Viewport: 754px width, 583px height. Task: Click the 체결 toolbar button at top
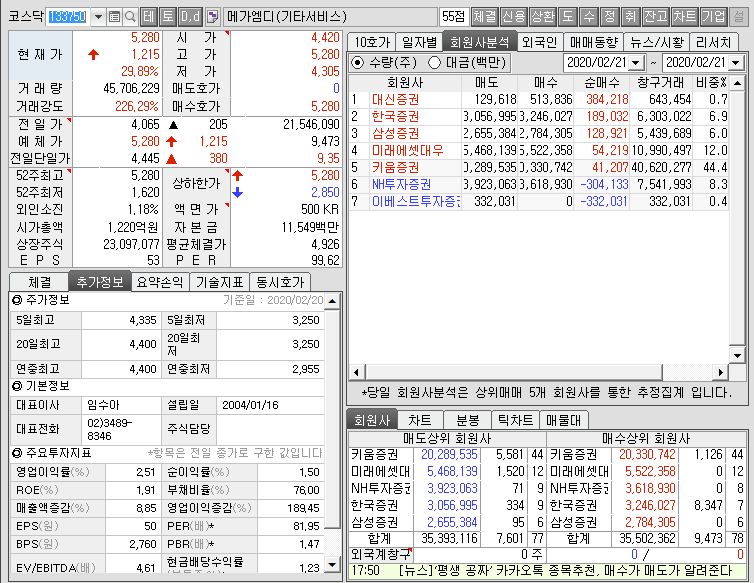[x=484, y=17]
